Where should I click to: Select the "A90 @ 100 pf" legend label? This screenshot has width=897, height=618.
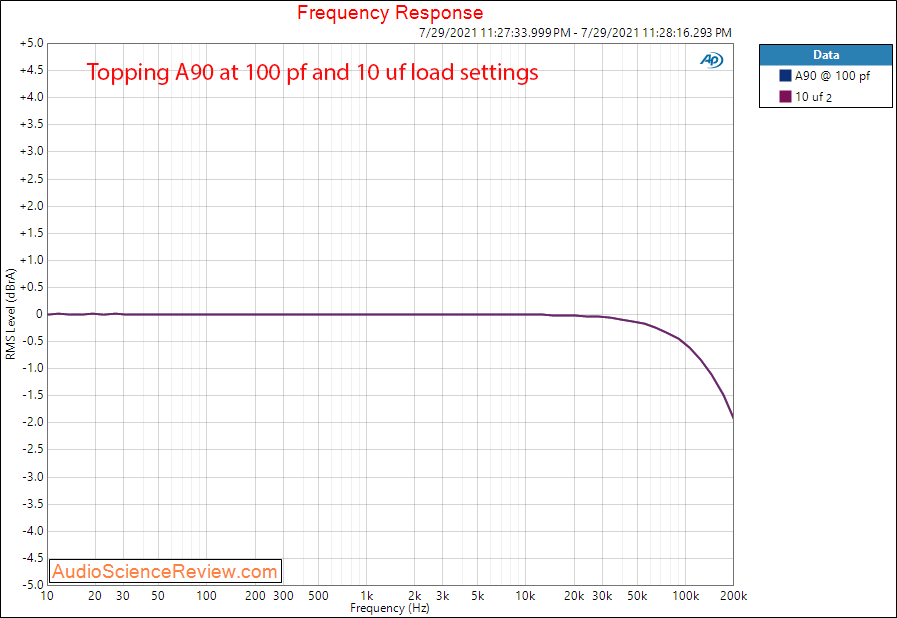coord(832,76)
